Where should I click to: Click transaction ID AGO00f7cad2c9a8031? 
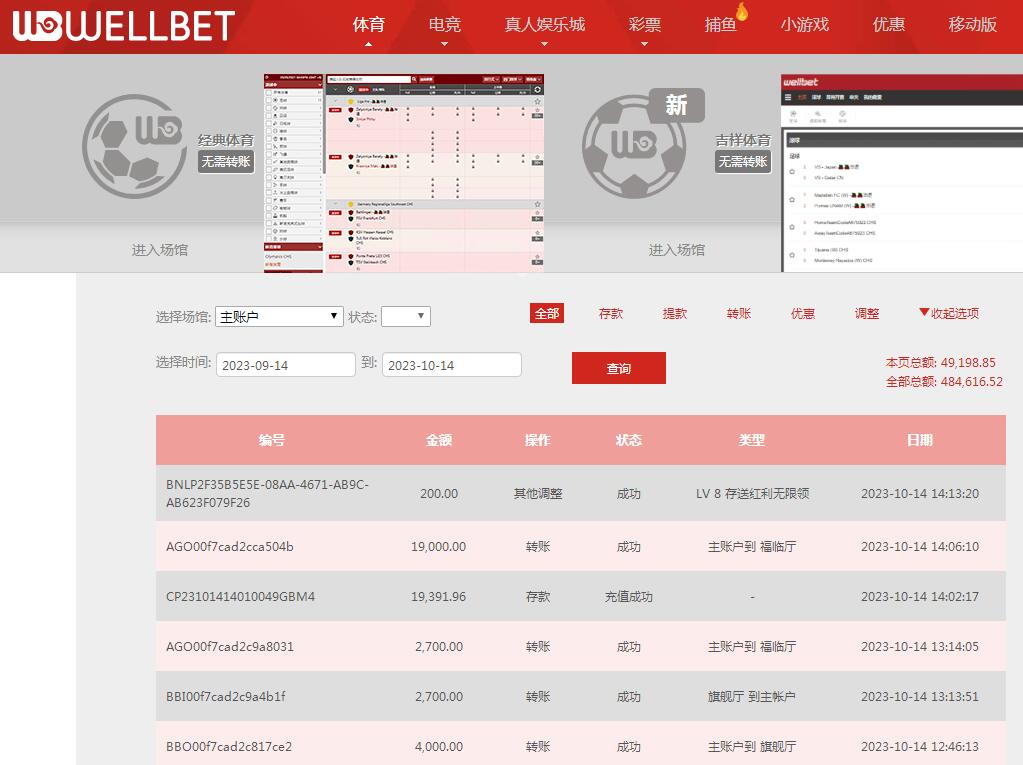coord(230,646)
